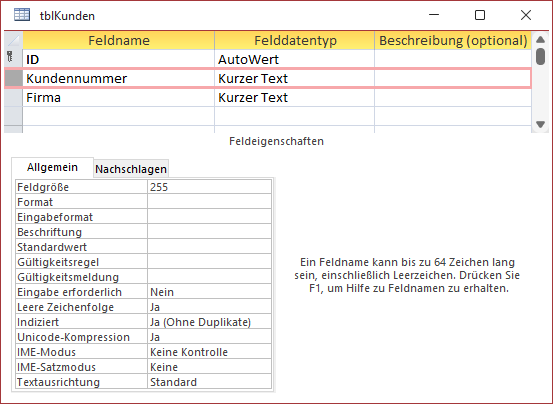
Task: Click the Format property field
Action: point(209,202)
